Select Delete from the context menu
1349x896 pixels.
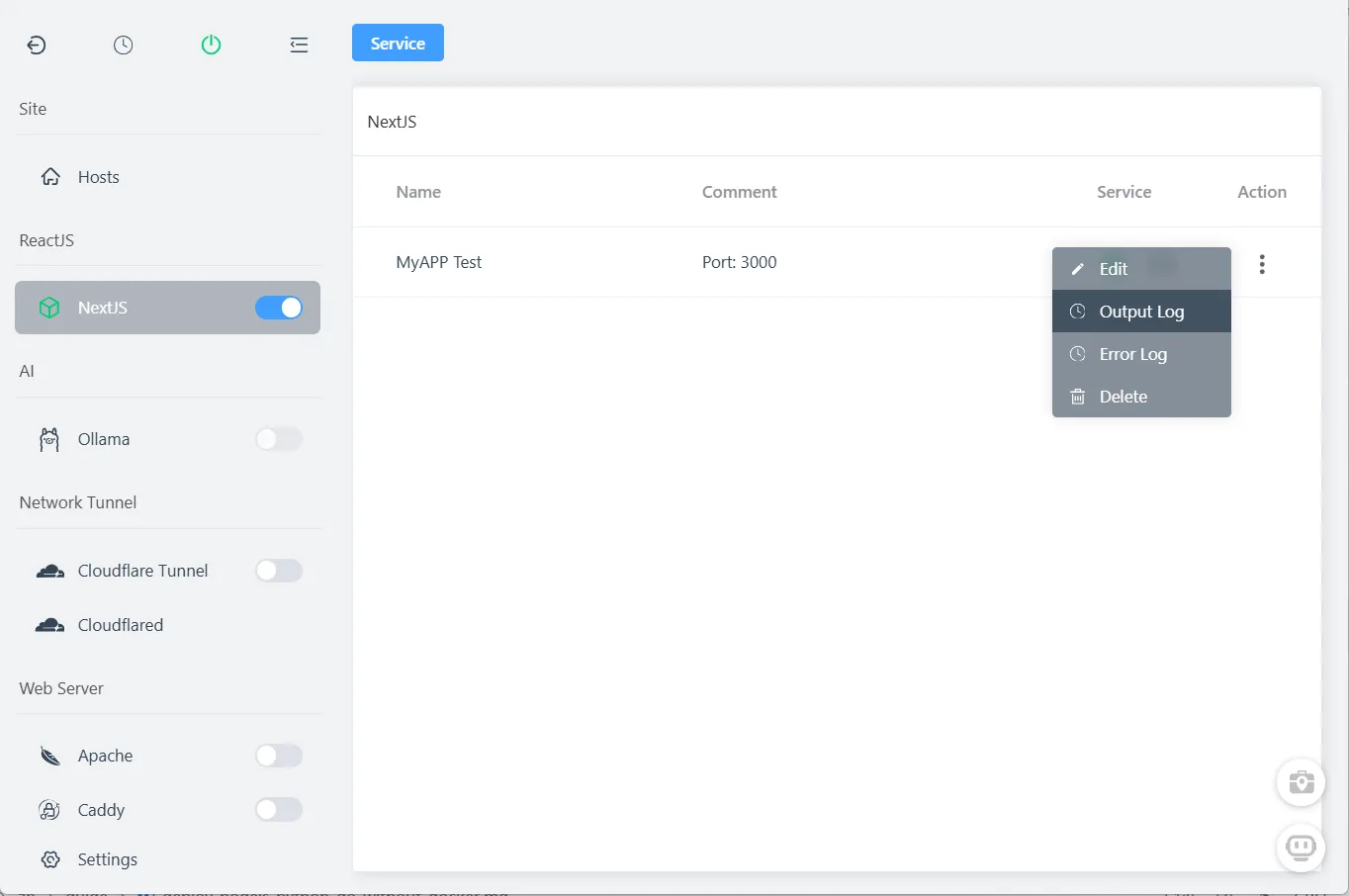[1124, 397]
